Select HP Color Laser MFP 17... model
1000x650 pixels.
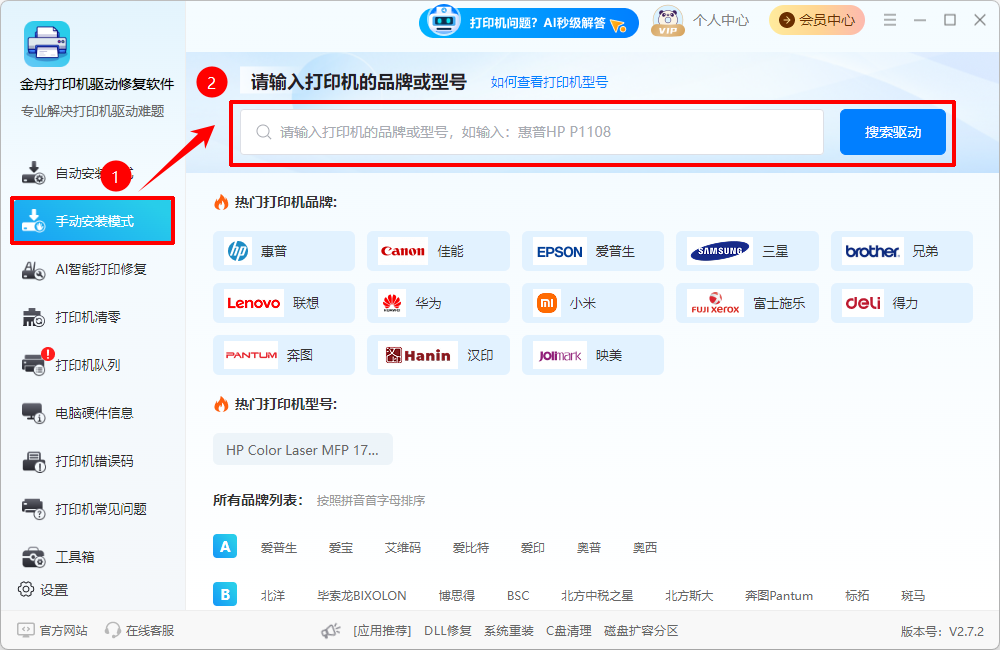303,450
